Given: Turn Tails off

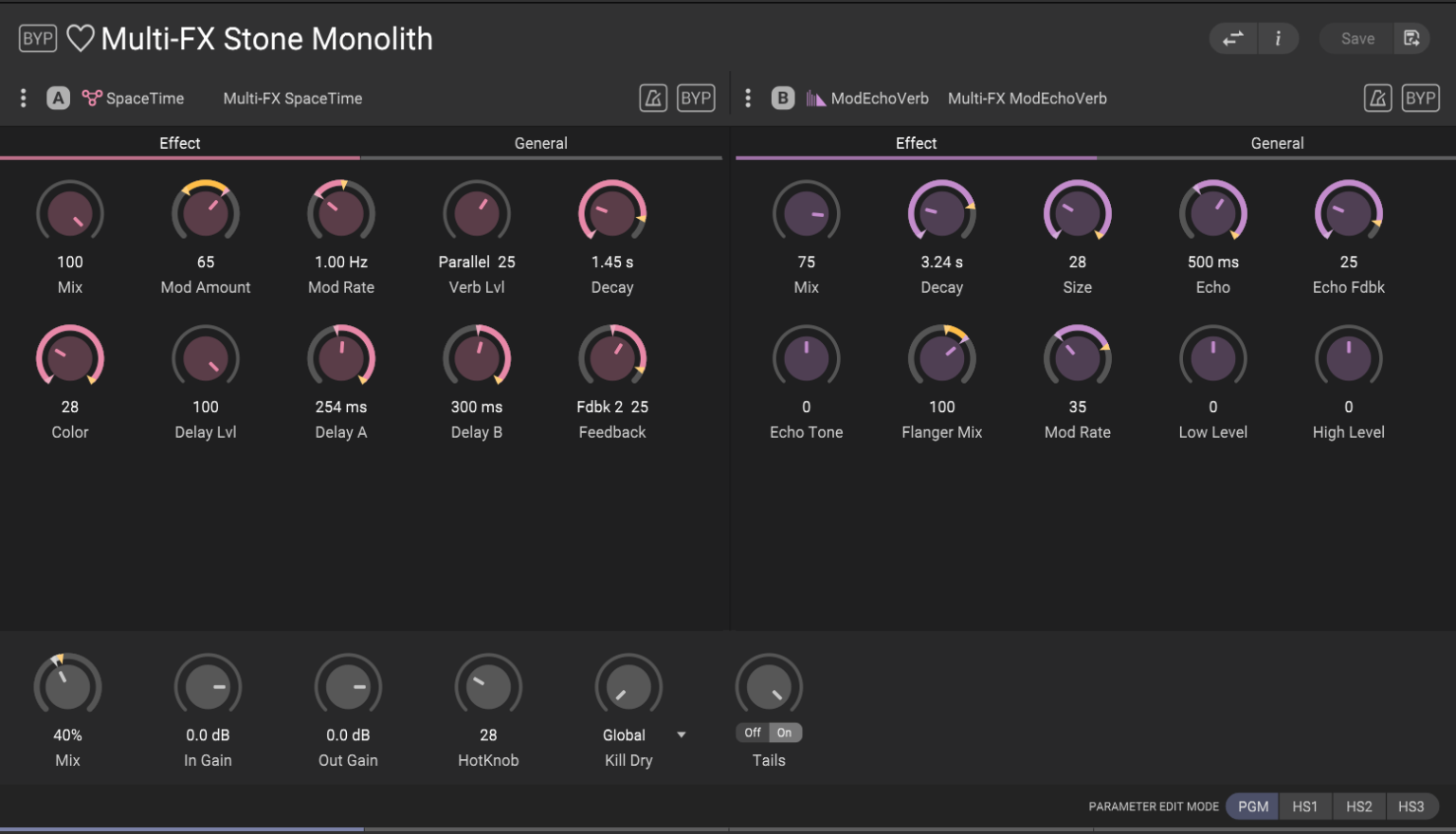Looking at the screenshot, I should pos(753,733).
